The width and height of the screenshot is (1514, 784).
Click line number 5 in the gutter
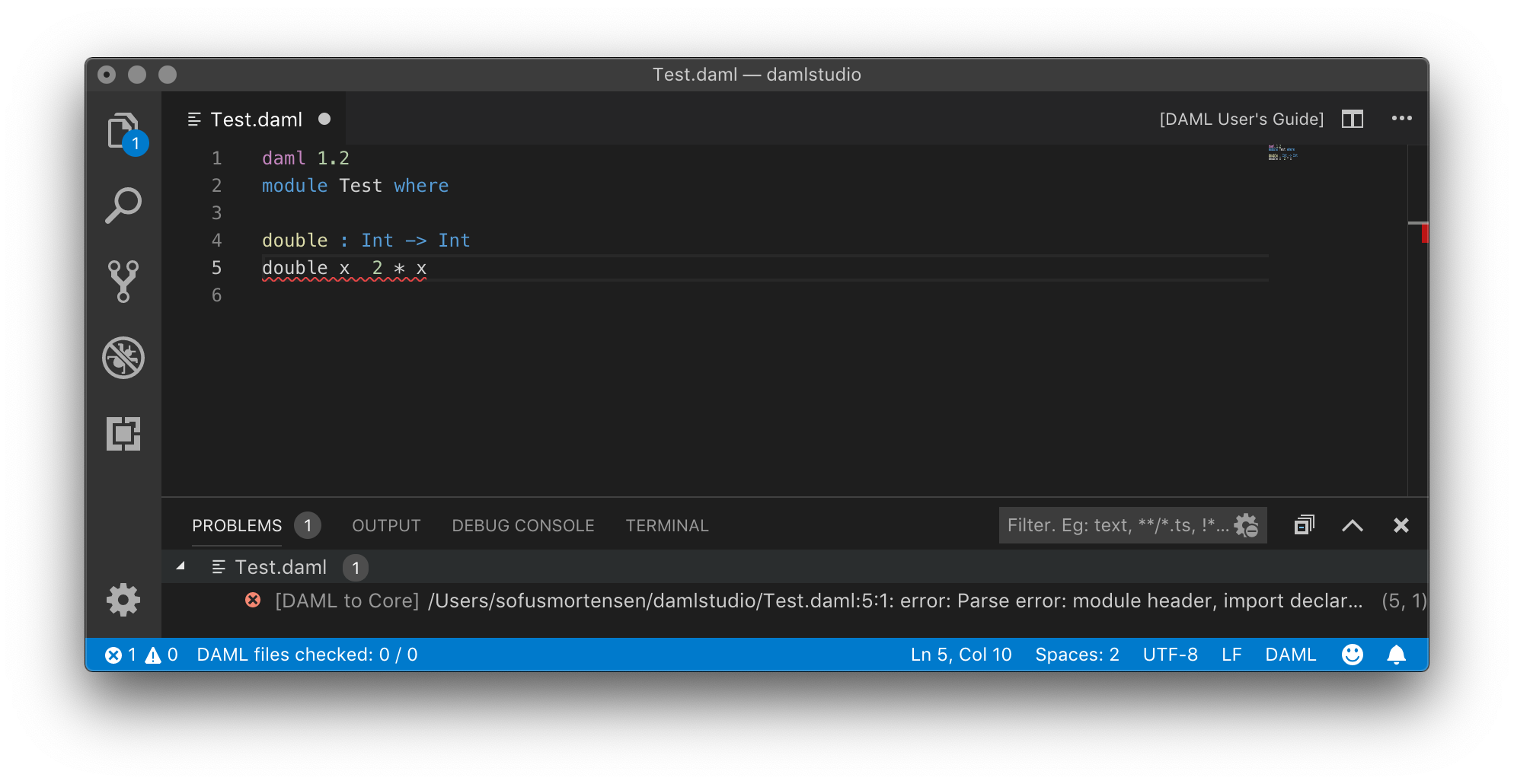[x=217, y=268]
